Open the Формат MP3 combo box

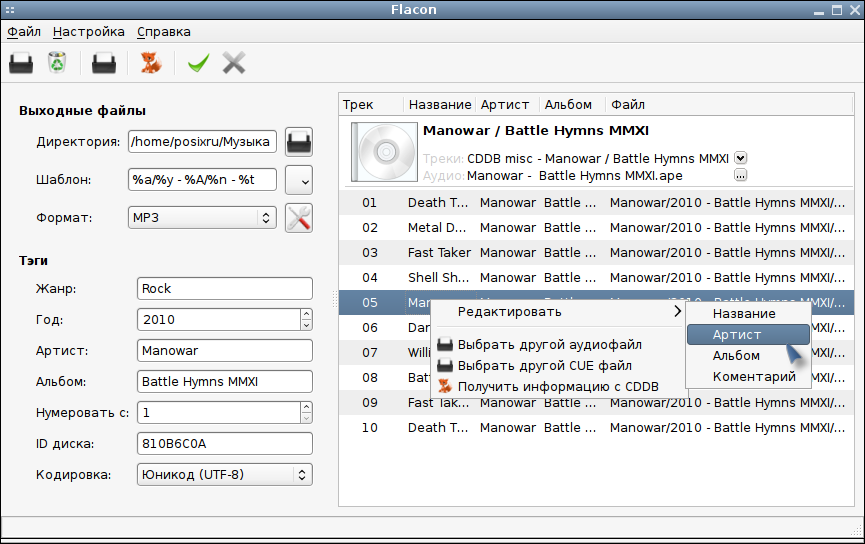coord(202,218)
